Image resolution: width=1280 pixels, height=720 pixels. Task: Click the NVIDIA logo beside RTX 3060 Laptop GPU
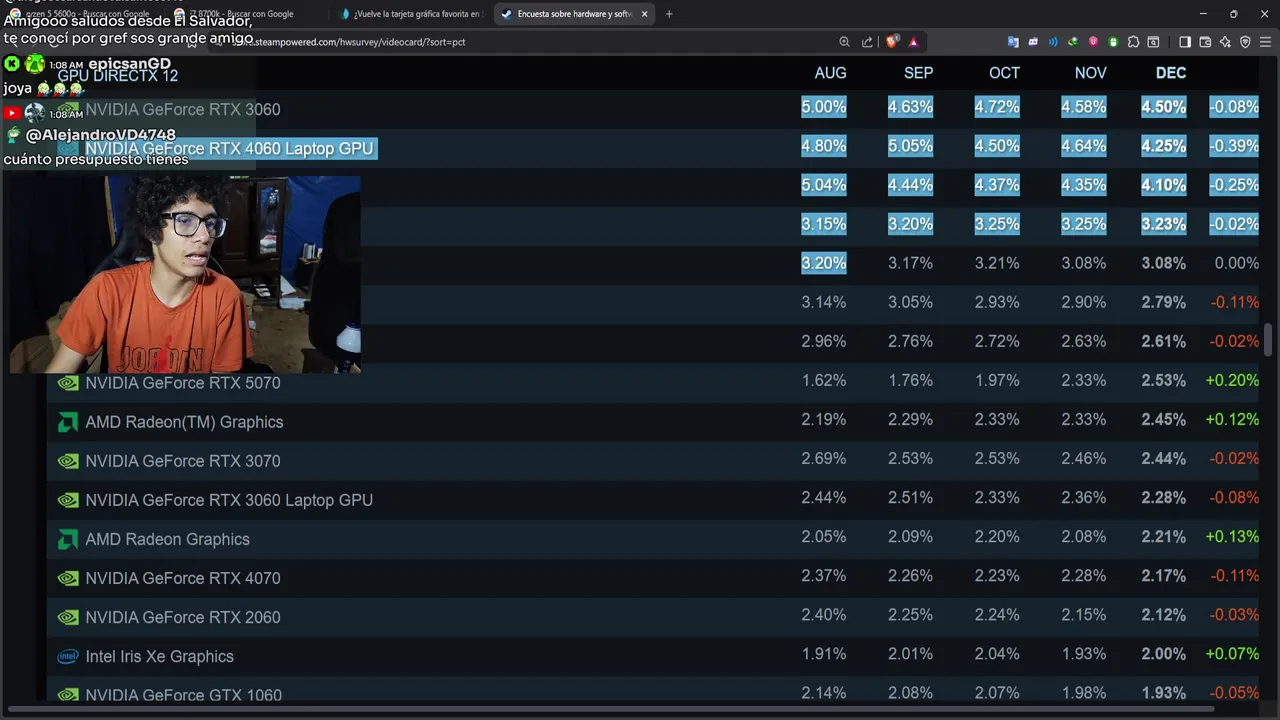[67, 500]
